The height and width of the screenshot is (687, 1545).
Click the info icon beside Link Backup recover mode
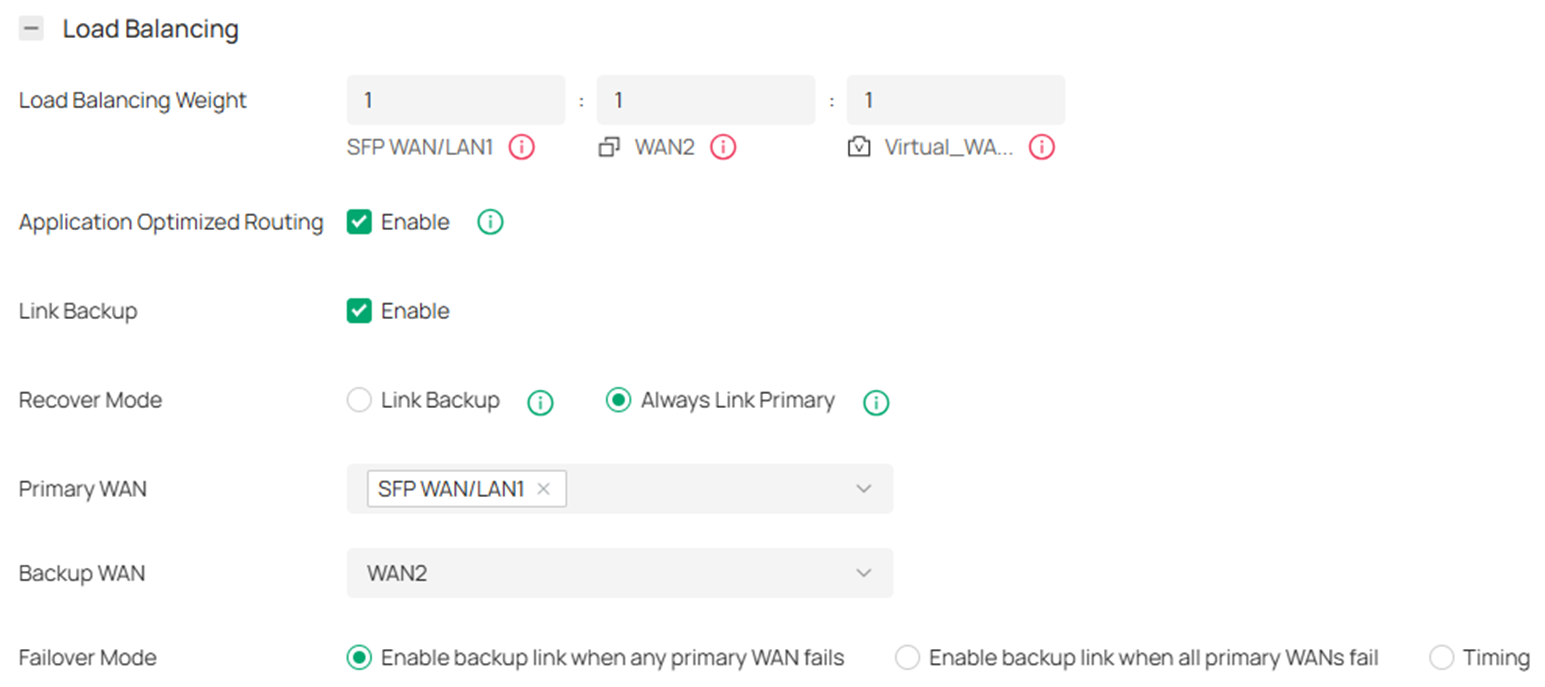[539, 402]
